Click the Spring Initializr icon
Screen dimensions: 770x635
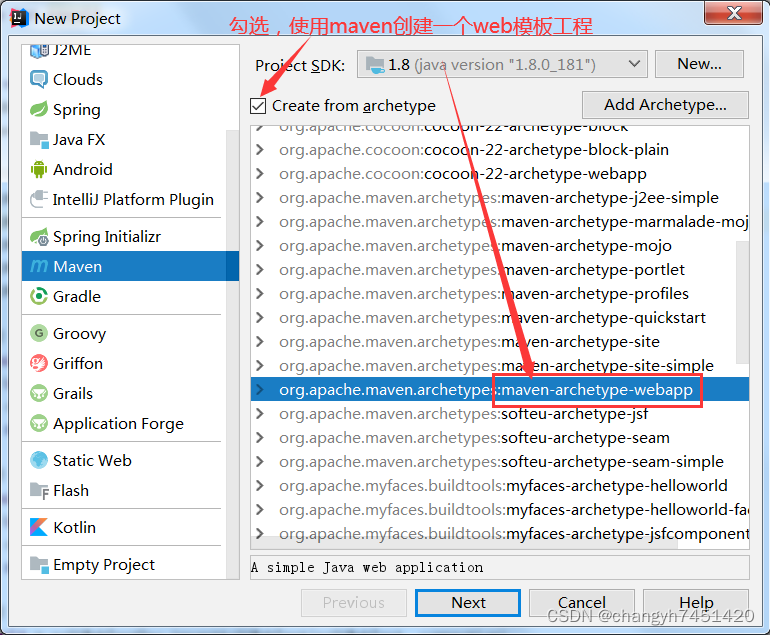pos(39,236)
